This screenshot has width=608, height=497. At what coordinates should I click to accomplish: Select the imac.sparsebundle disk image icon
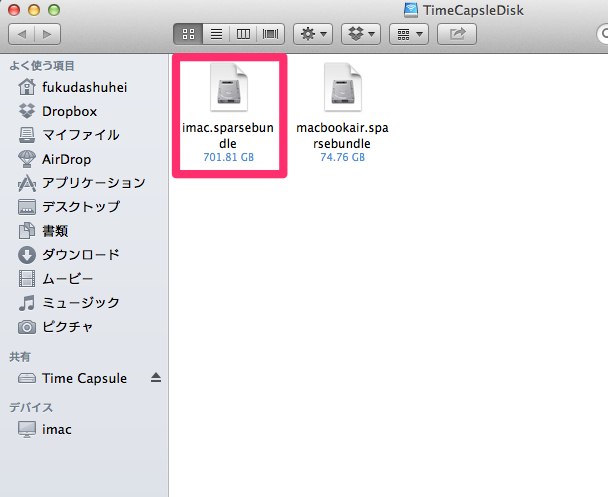click(x=228, y=88)
